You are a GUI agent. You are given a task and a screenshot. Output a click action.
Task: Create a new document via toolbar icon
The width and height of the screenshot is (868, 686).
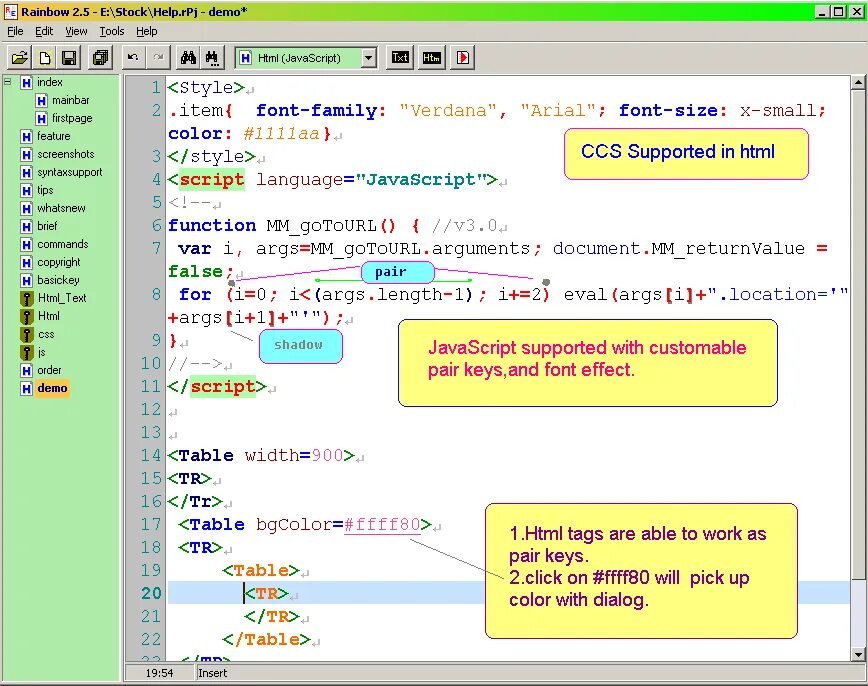(x=45, y=58)
